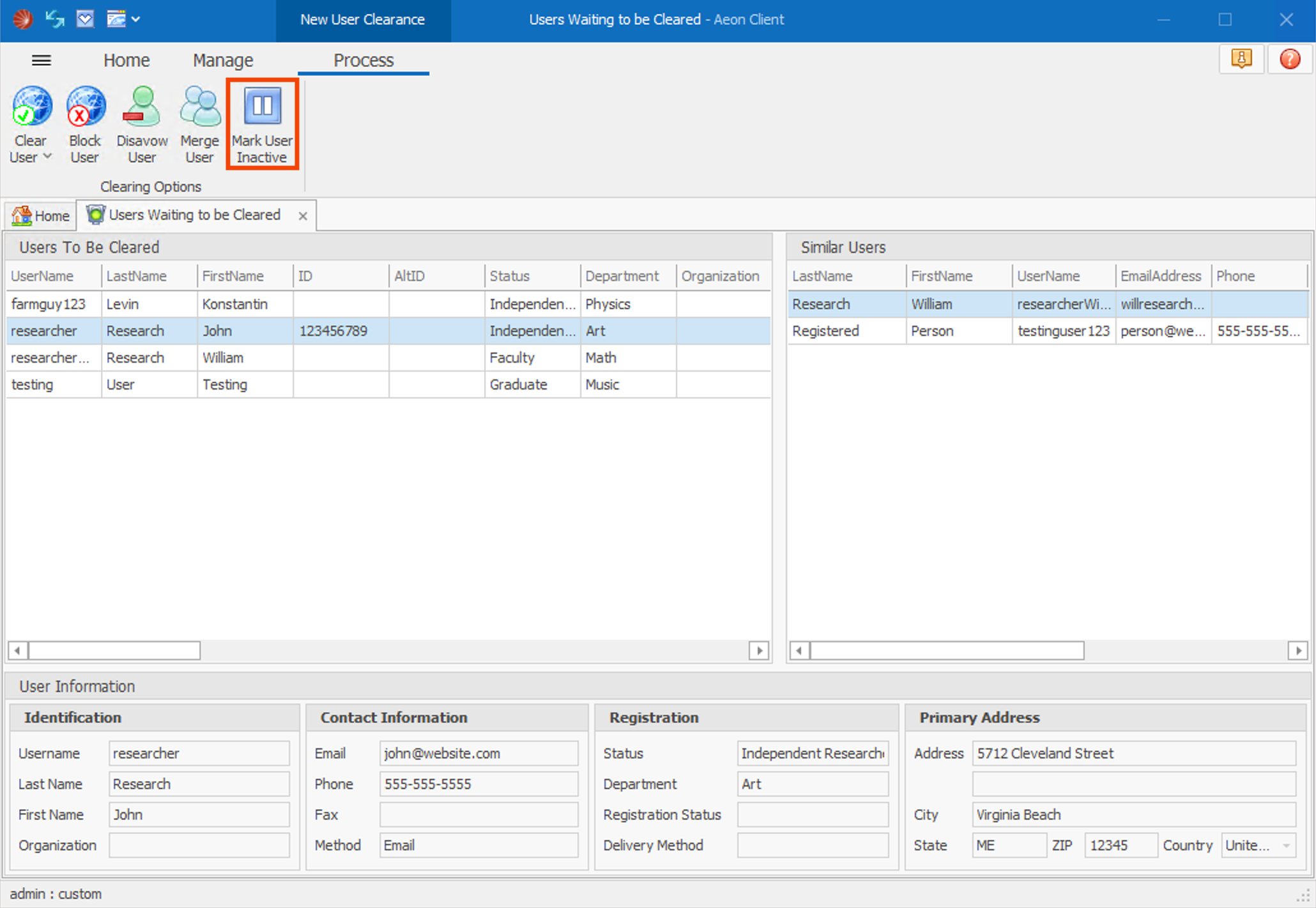Open the hamburger menu

41,59
